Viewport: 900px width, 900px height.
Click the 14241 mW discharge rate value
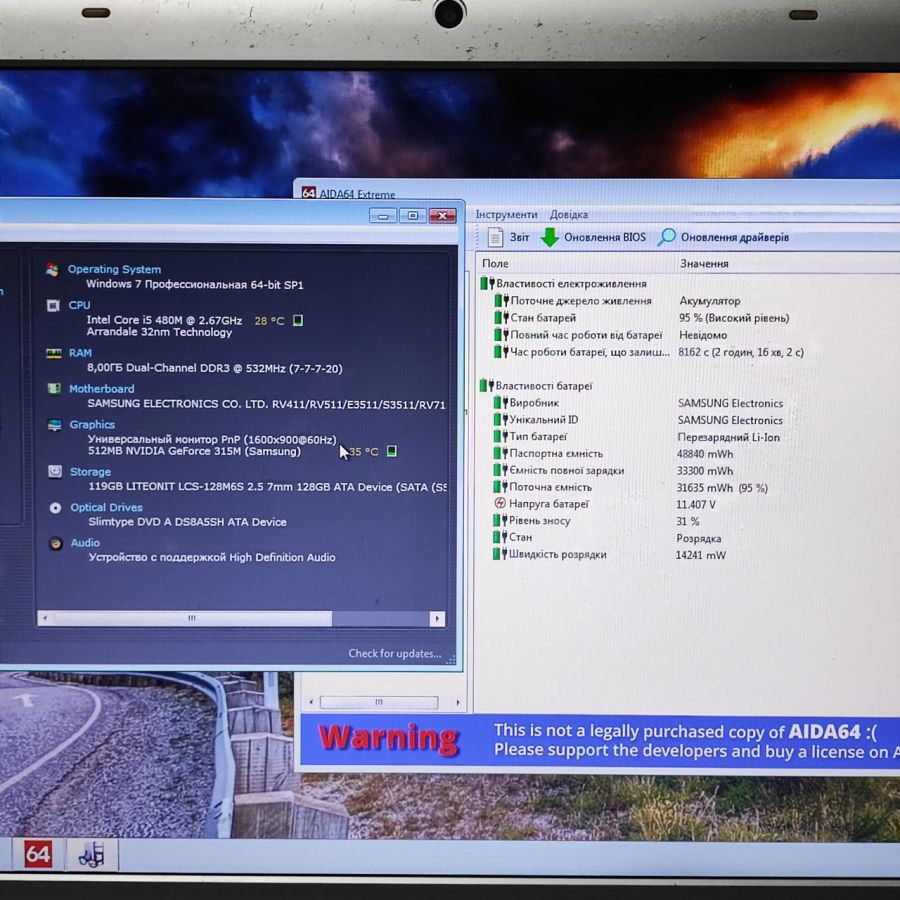pos(700,555)
